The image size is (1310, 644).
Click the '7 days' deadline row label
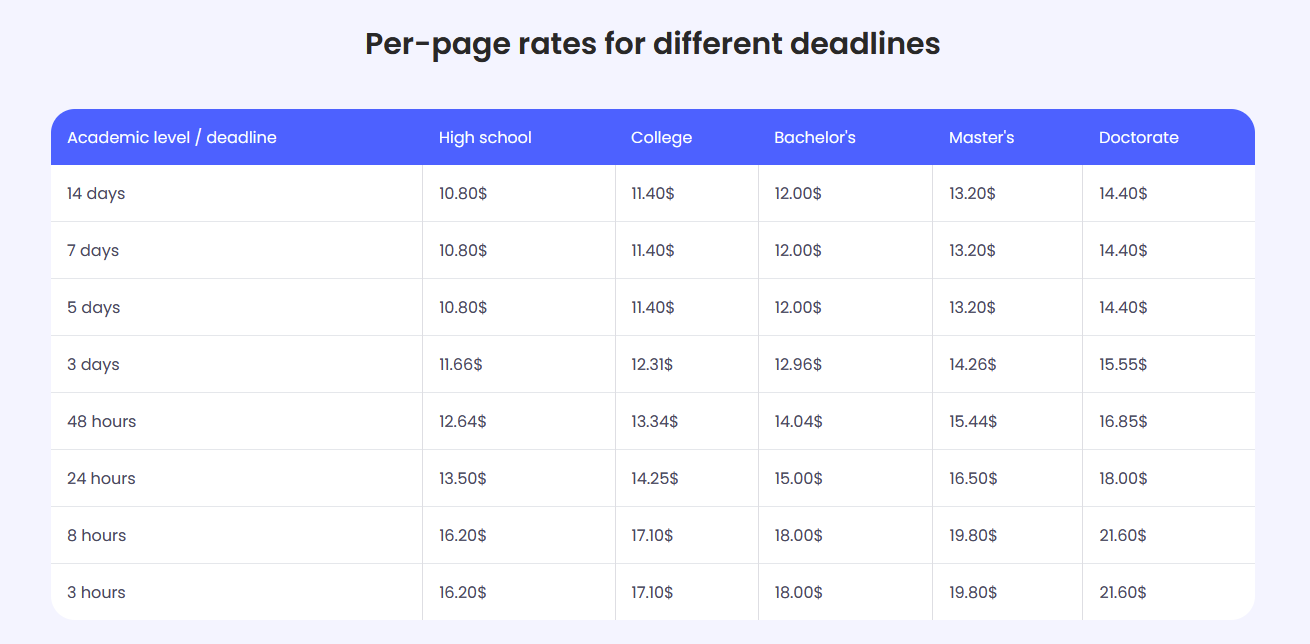(93, 250)
